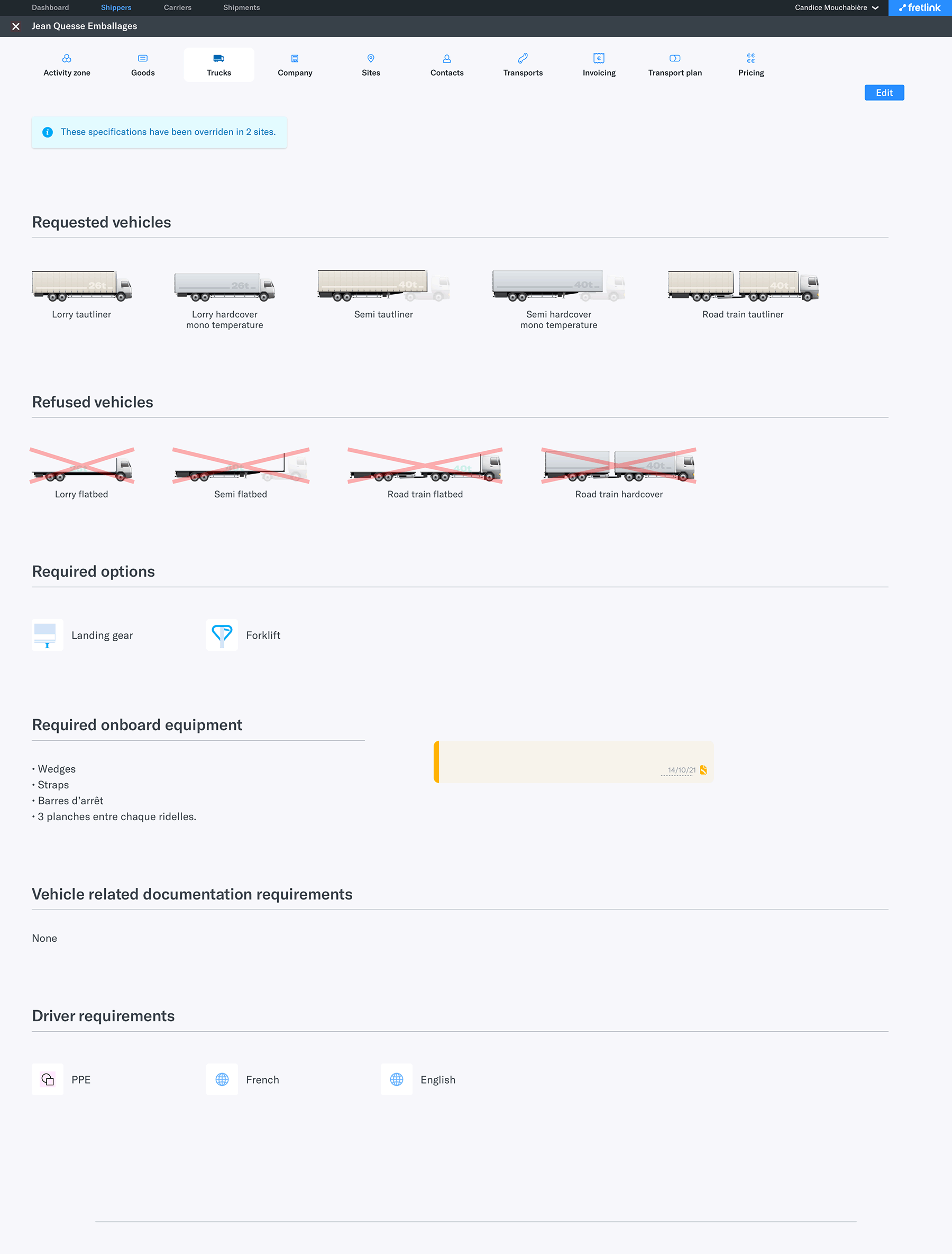Open the Transports tab icon
Image resolution: width=952 pixels, height=1254 pixels.
click(523, 58)
